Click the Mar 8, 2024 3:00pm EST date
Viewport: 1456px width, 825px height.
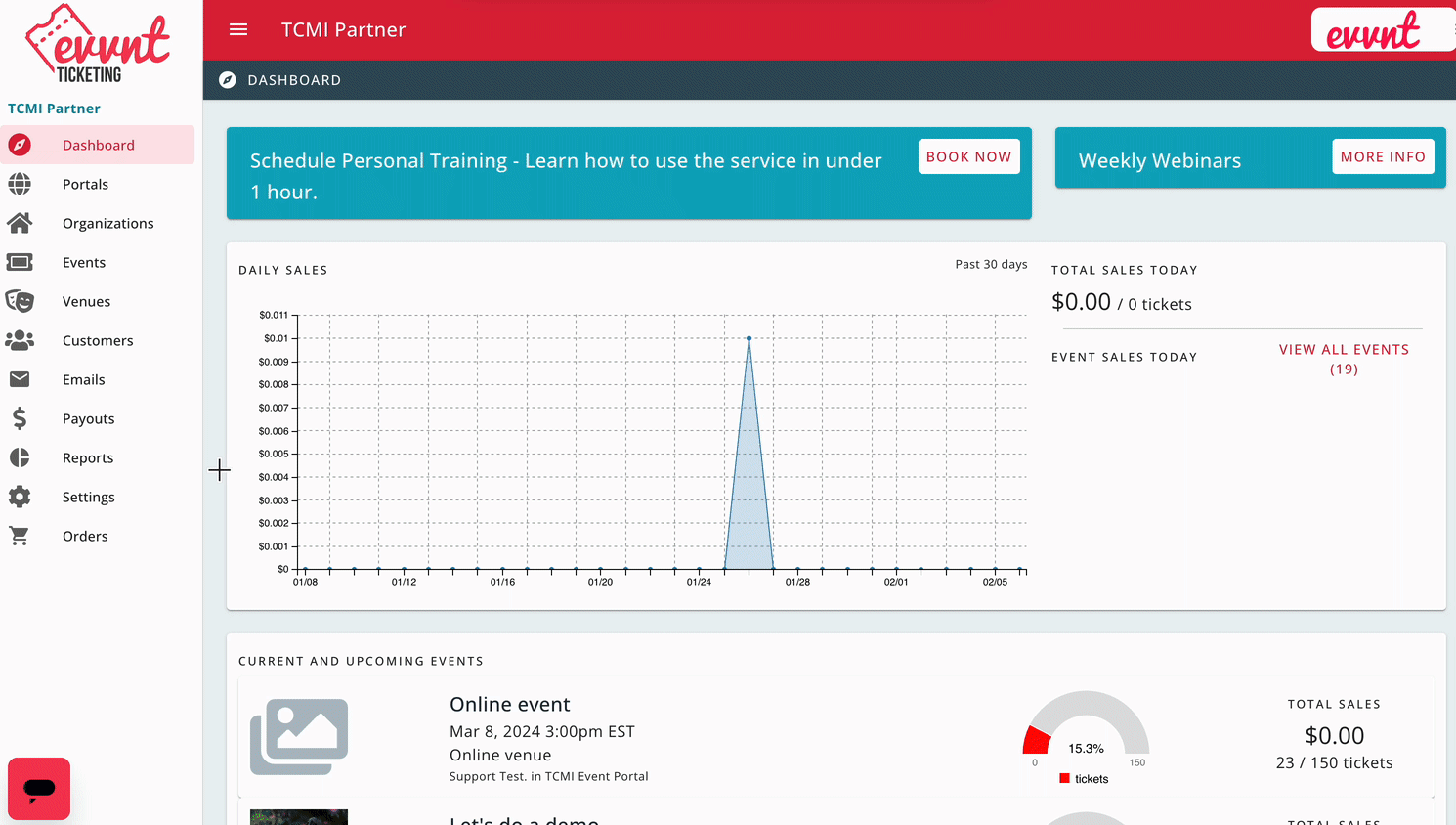pos(542,731)
